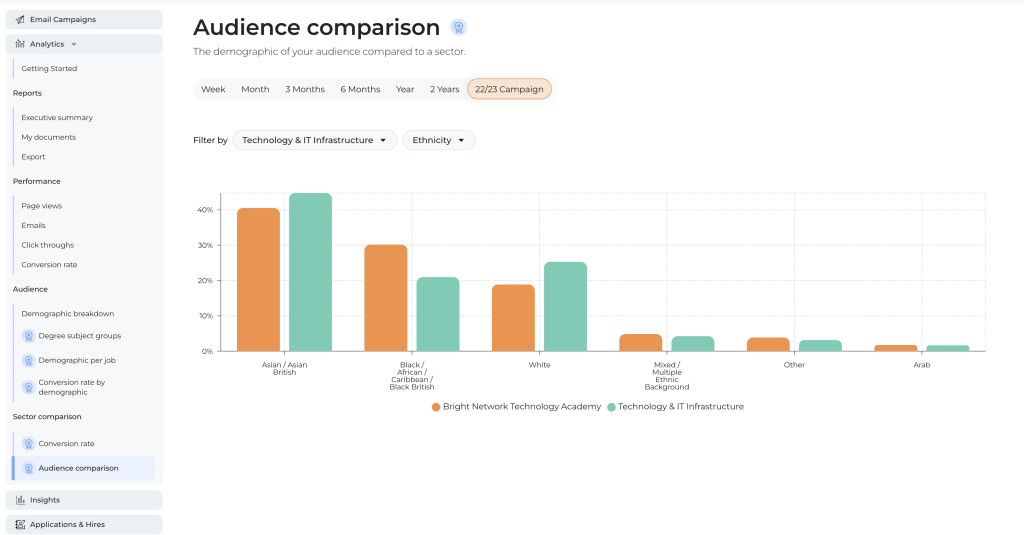Viewport: 1024px width, 535px height.
Task: Go to Getting Started page
Action: [x=49, y=69]
